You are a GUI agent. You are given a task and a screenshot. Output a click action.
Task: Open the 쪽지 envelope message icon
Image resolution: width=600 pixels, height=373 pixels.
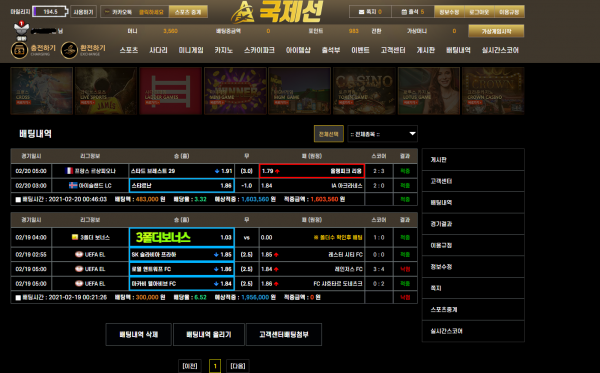[361, 12]
